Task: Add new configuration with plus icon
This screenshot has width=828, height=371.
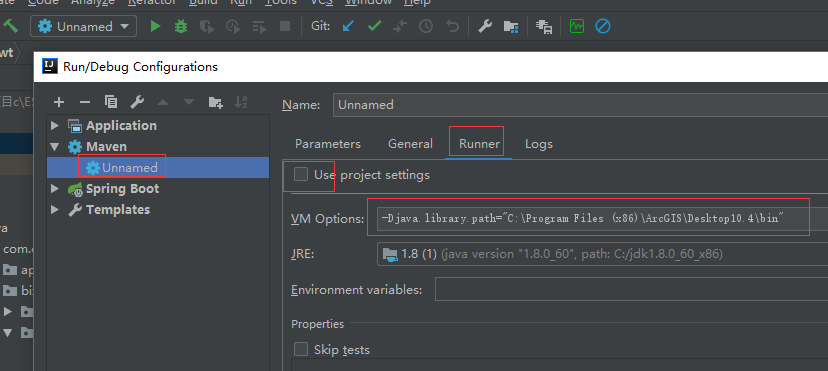Action: pos(59,102)
